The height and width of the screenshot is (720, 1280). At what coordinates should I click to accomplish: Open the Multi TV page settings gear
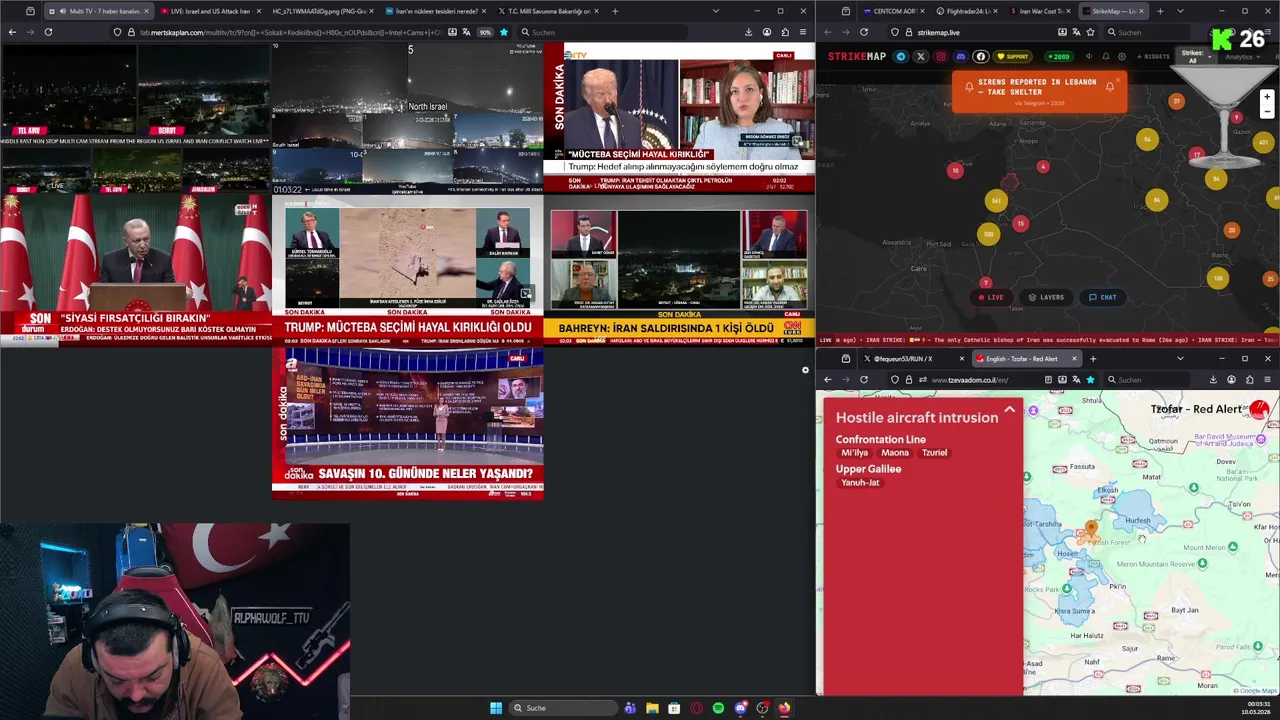805,371
